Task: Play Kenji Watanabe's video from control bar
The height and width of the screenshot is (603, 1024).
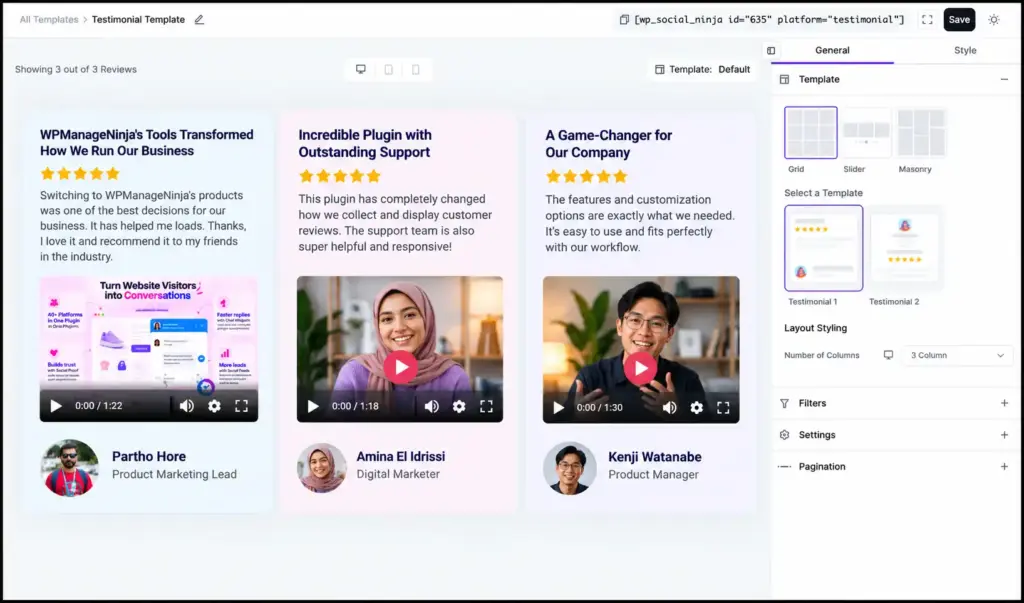Action: (558, 408)
